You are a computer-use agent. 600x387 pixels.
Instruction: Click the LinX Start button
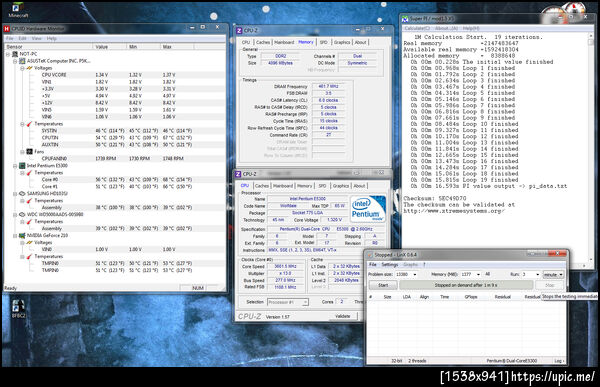coord(383,285)
